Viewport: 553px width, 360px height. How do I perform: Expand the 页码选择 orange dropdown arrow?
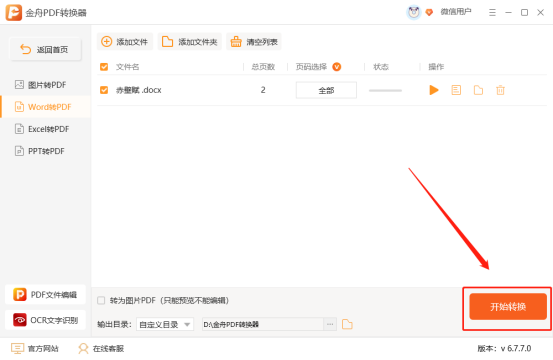point(337,67)
